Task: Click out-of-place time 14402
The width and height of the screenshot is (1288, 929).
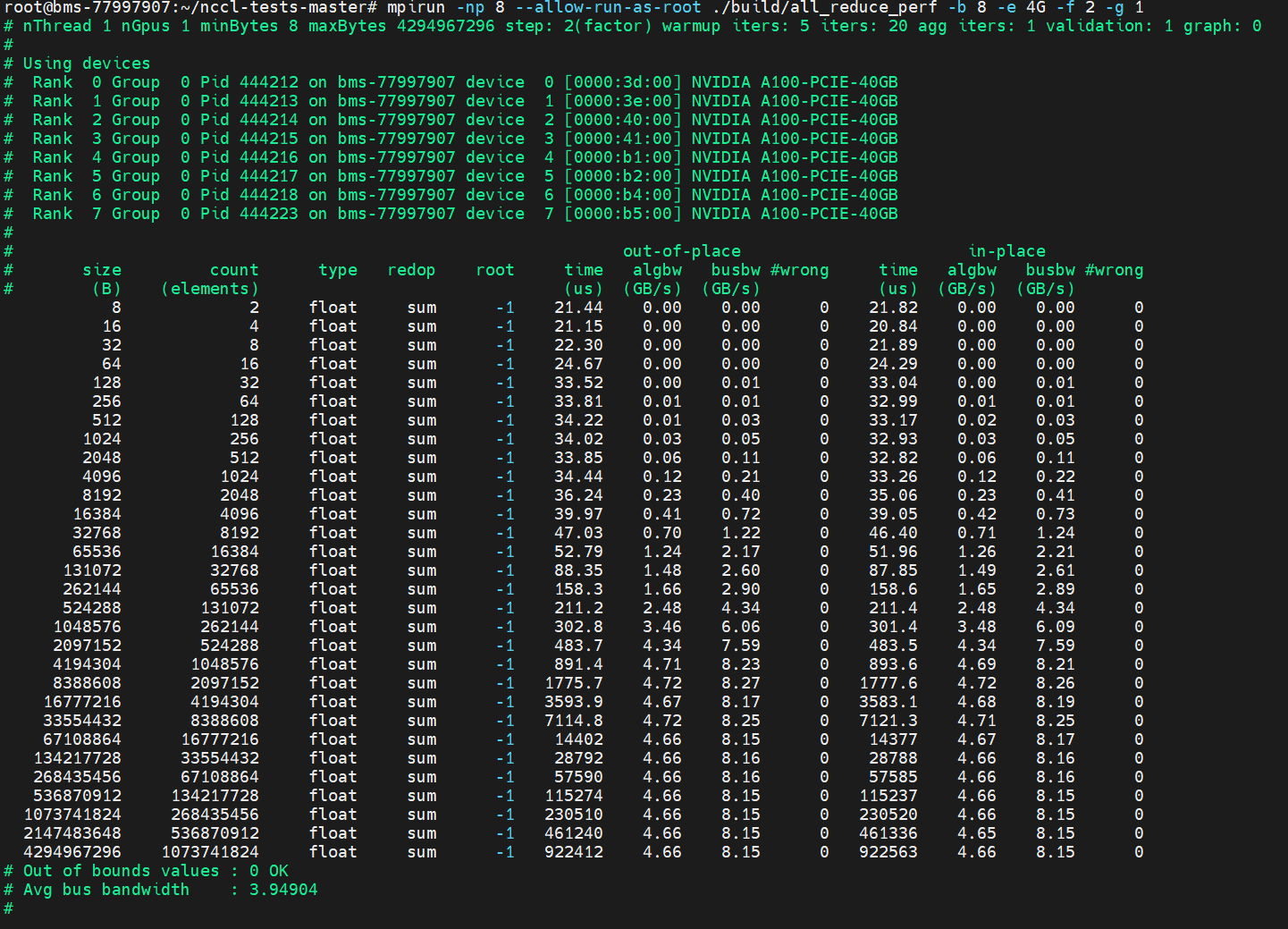Action: point(578,739)
